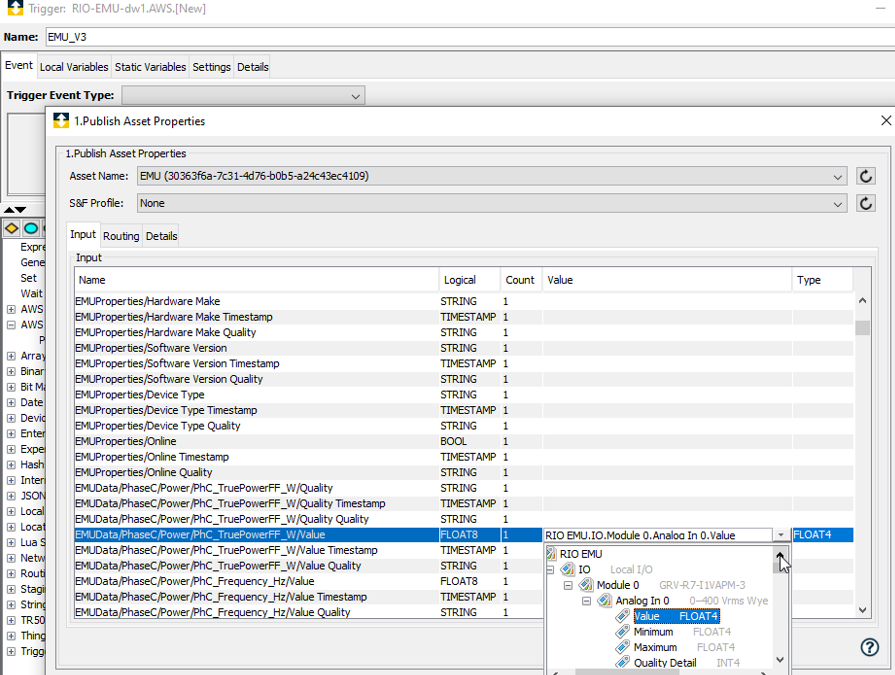
Task: Select the PhC_Frequency_Hz/Value row
Action: 309,581
